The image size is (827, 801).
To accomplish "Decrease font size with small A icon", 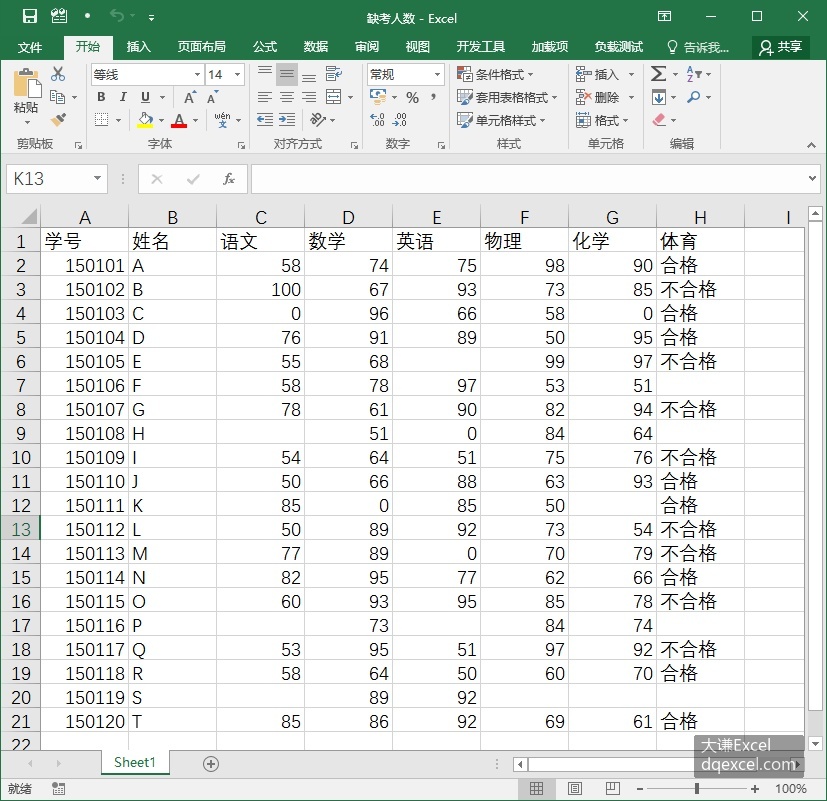I will (x=212, y=97).
